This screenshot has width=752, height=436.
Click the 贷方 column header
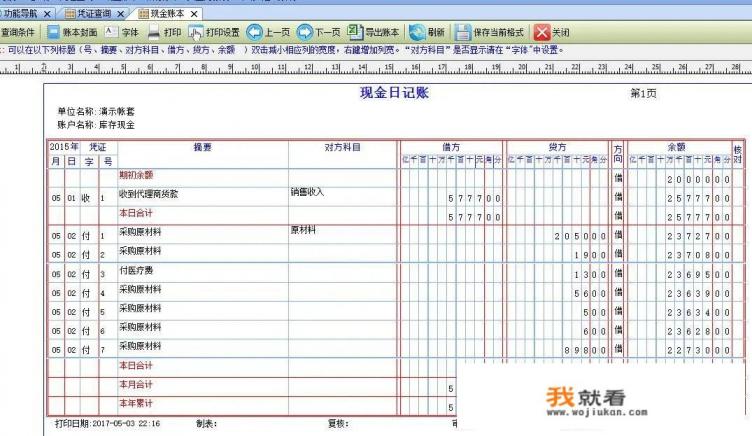pos(557,147)
